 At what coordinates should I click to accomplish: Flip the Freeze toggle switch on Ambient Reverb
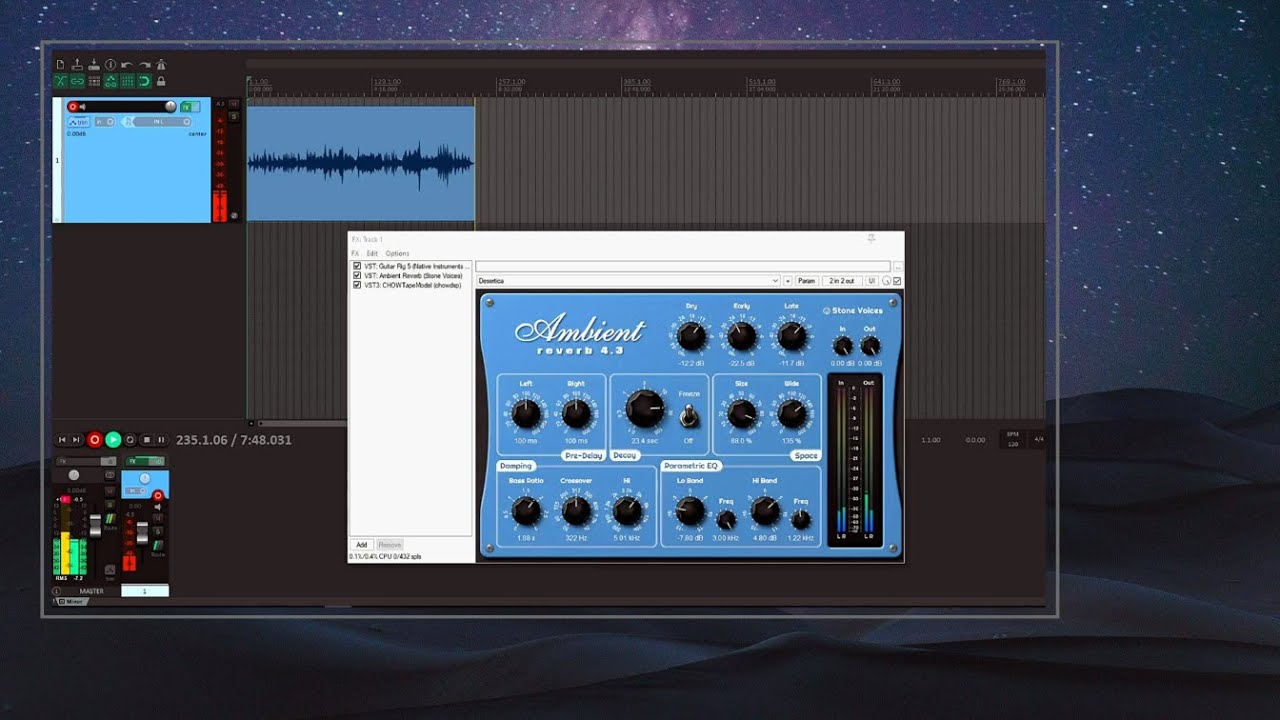coord(688,417)
